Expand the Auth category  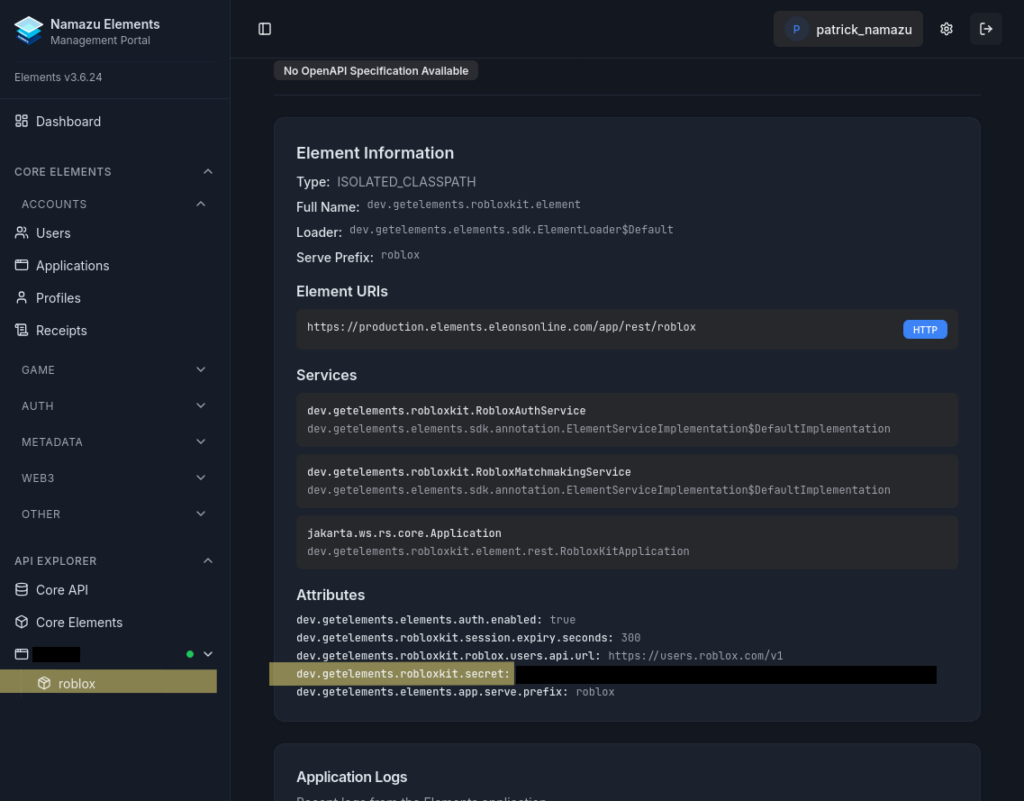pos(201,406)
